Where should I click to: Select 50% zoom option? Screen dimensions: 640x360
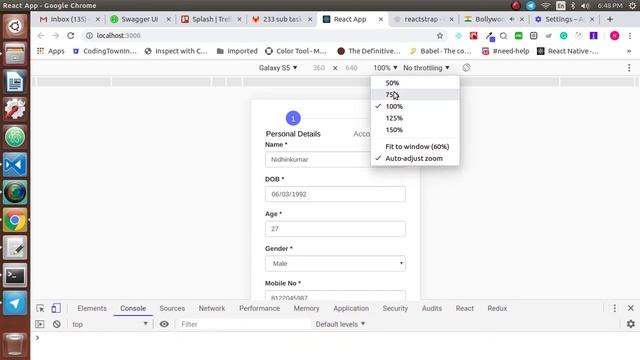pos(415,83)
